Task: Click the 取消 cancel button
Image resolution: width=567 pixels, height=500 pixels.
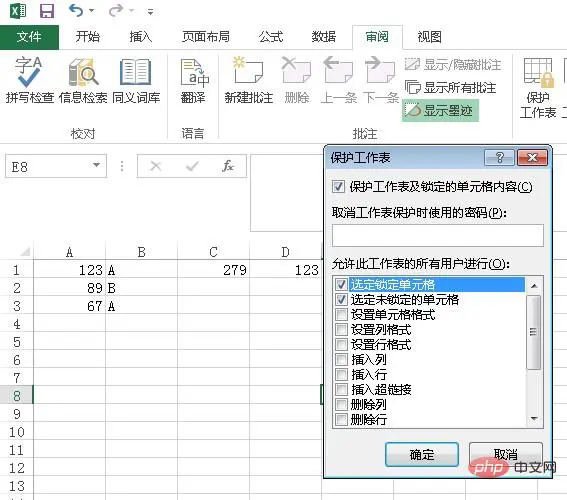Action: pos(506,454)
